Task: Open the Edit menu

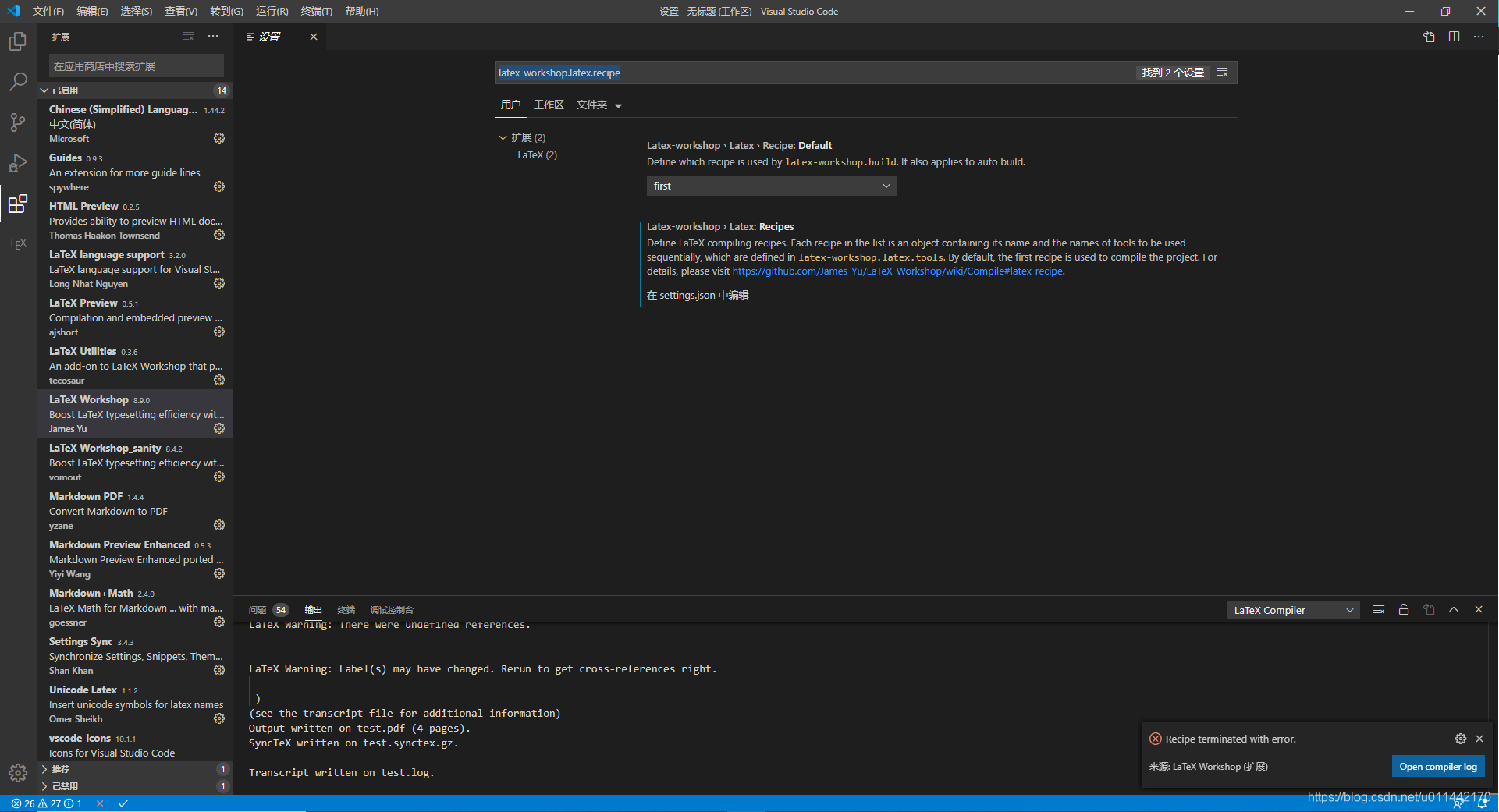Action: coord(92,11)
